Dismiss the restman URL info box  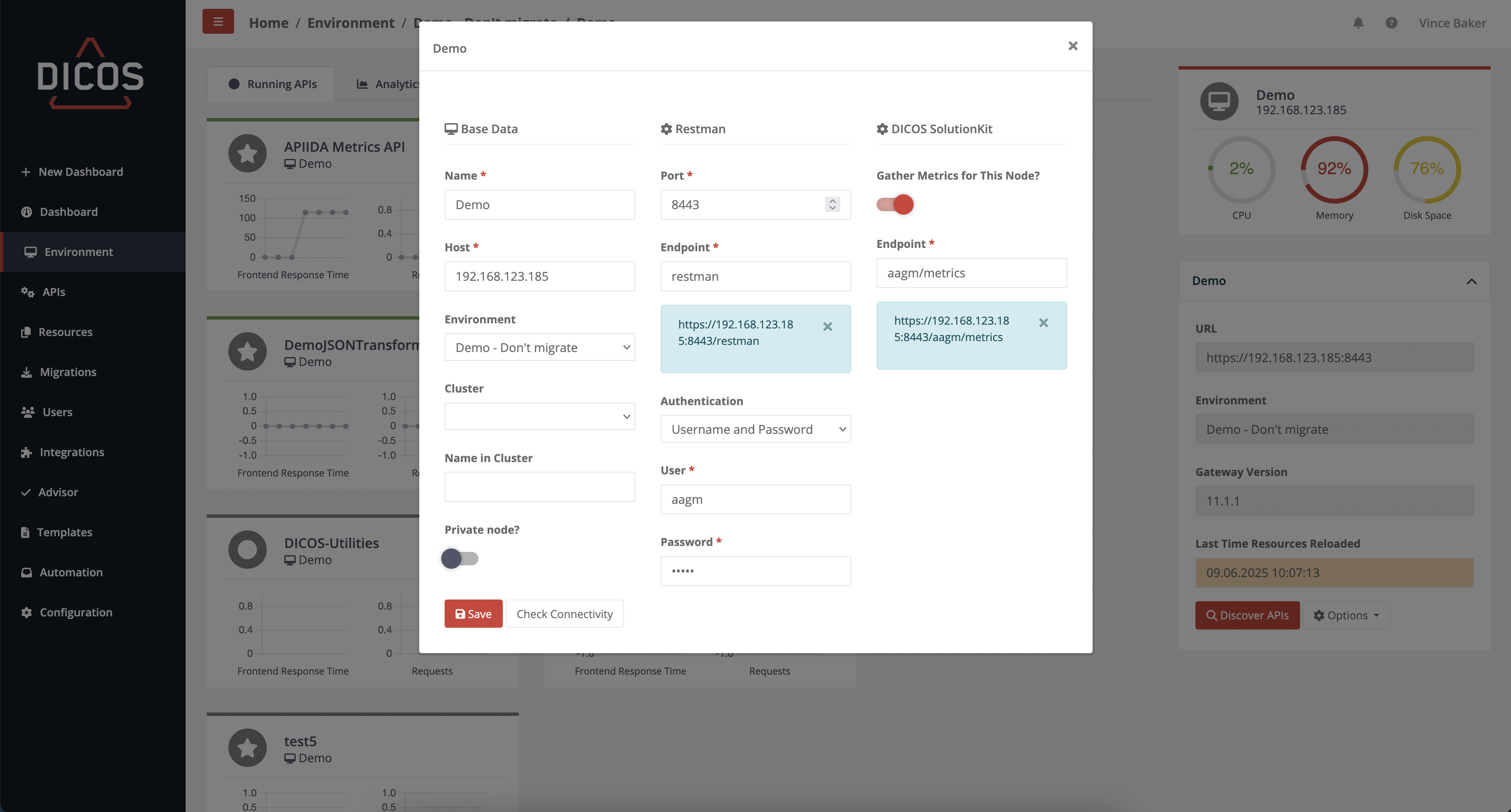pyautogui.click(x=827, y=327)
